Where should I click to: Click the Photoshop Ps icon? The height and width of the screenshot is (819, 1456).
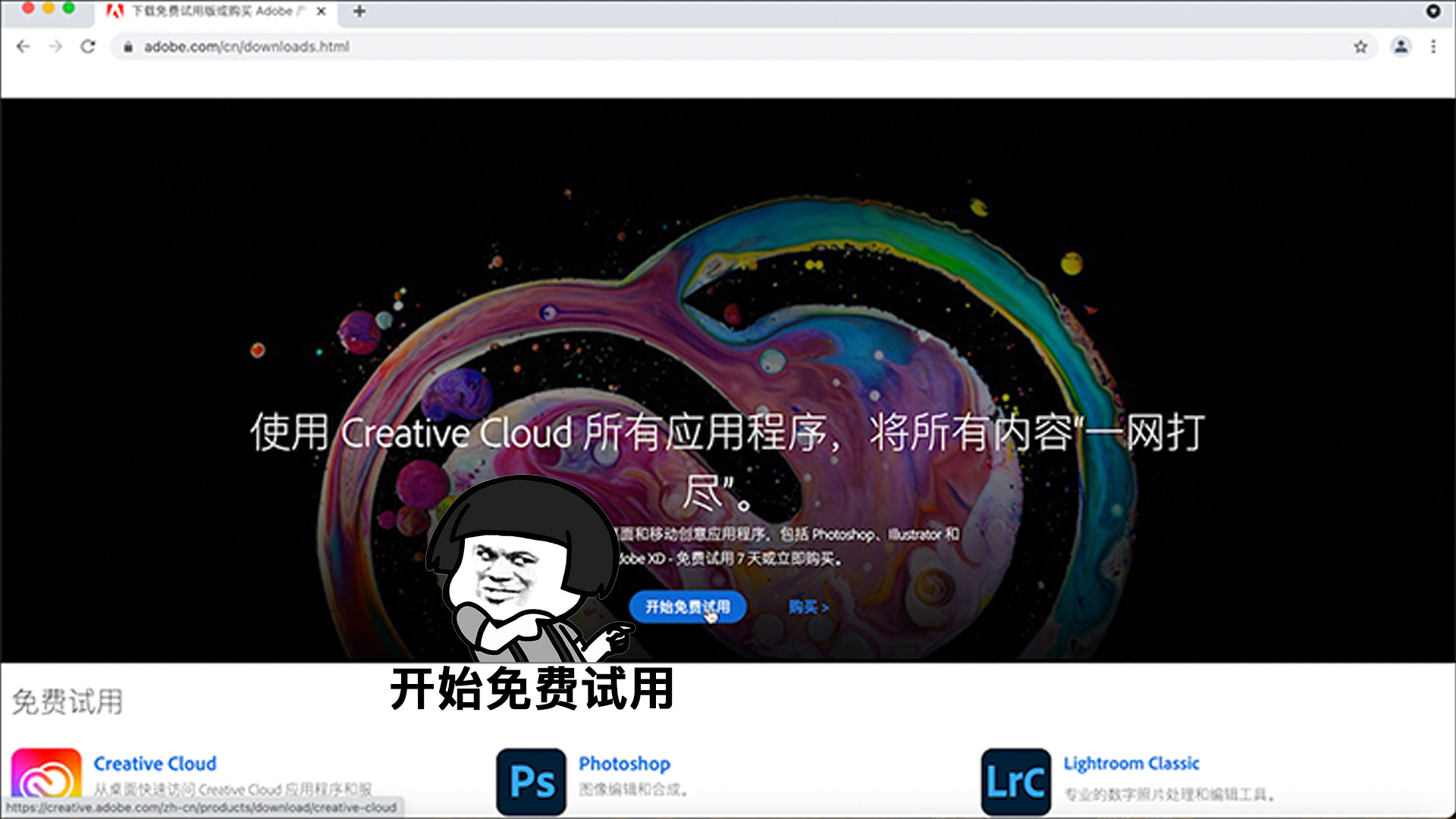tap(531, 782)
